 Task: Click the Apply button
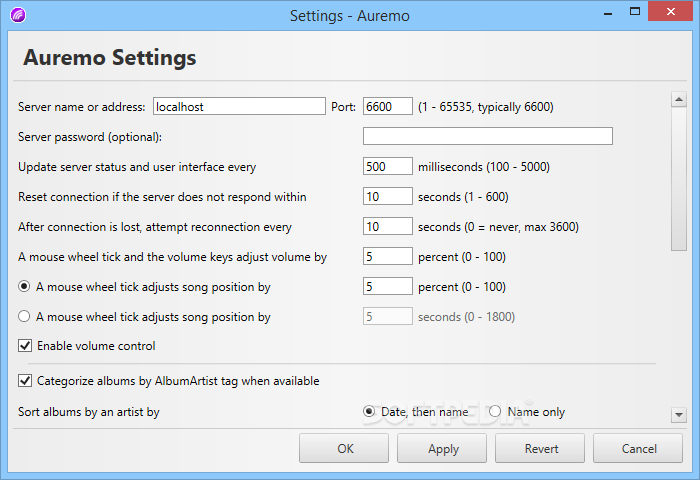click(442, 448)
